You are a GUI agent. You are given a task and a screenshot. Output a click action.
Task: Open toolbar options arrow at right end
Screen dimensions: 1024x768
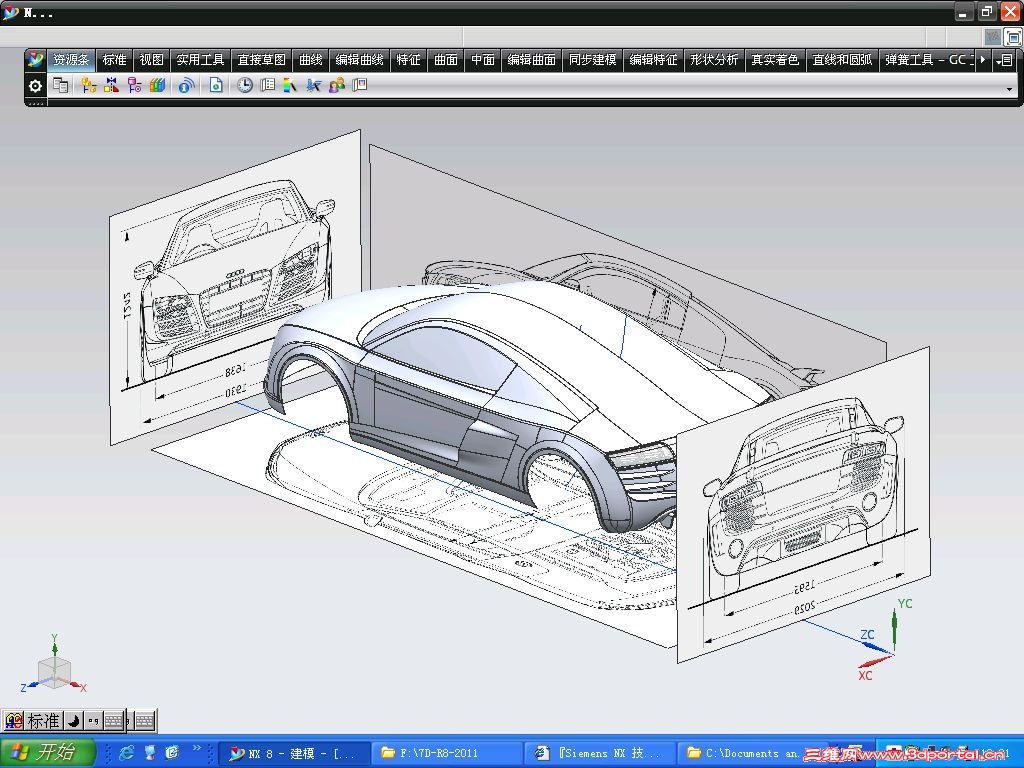coord(1010,89)
